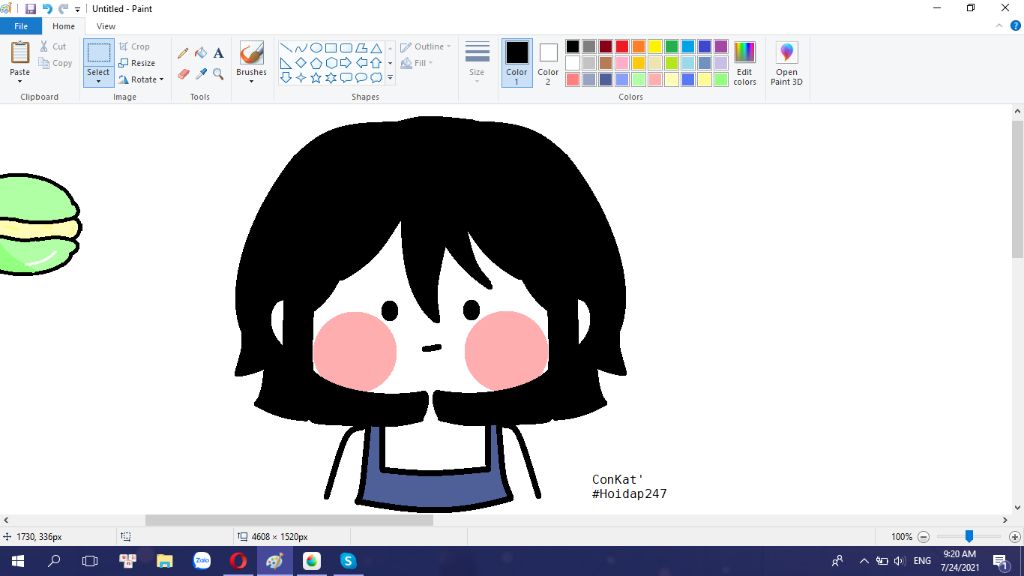Click the rectangular Select tool icon
Viewport: 1024px width, 576px height.
click(99, 53)
